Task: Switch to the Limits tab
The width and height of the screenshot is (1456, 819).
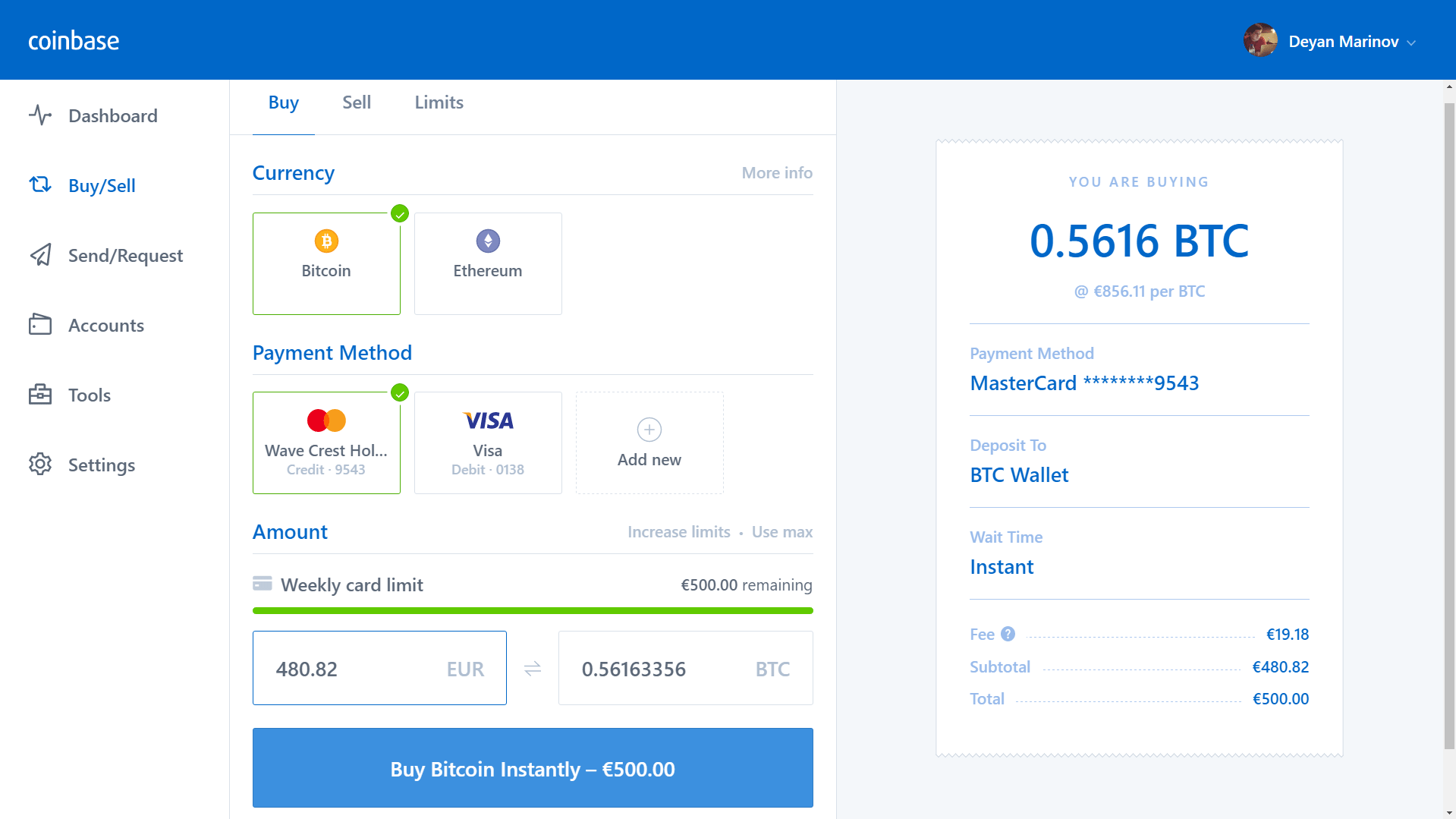Action: pos(439,102)
